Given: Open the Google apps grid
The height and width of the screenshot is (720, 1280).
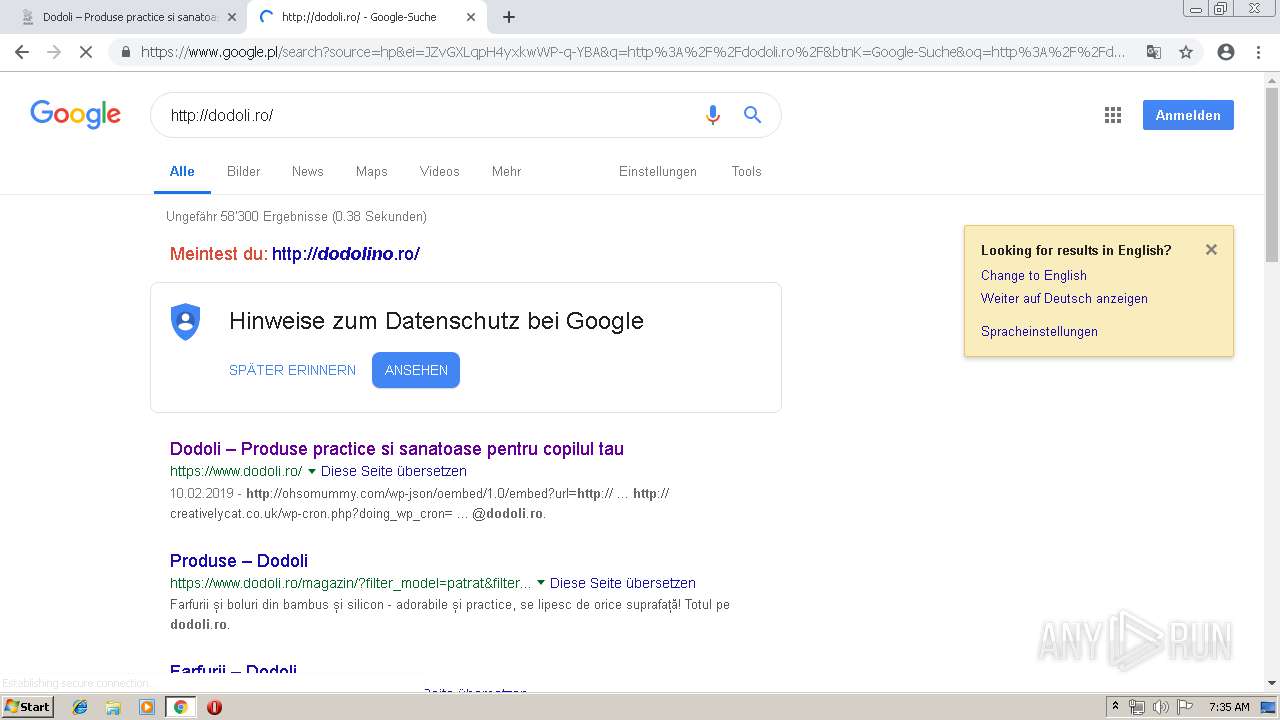Looking at the screenshot, I should click(x=1113, y=115).
